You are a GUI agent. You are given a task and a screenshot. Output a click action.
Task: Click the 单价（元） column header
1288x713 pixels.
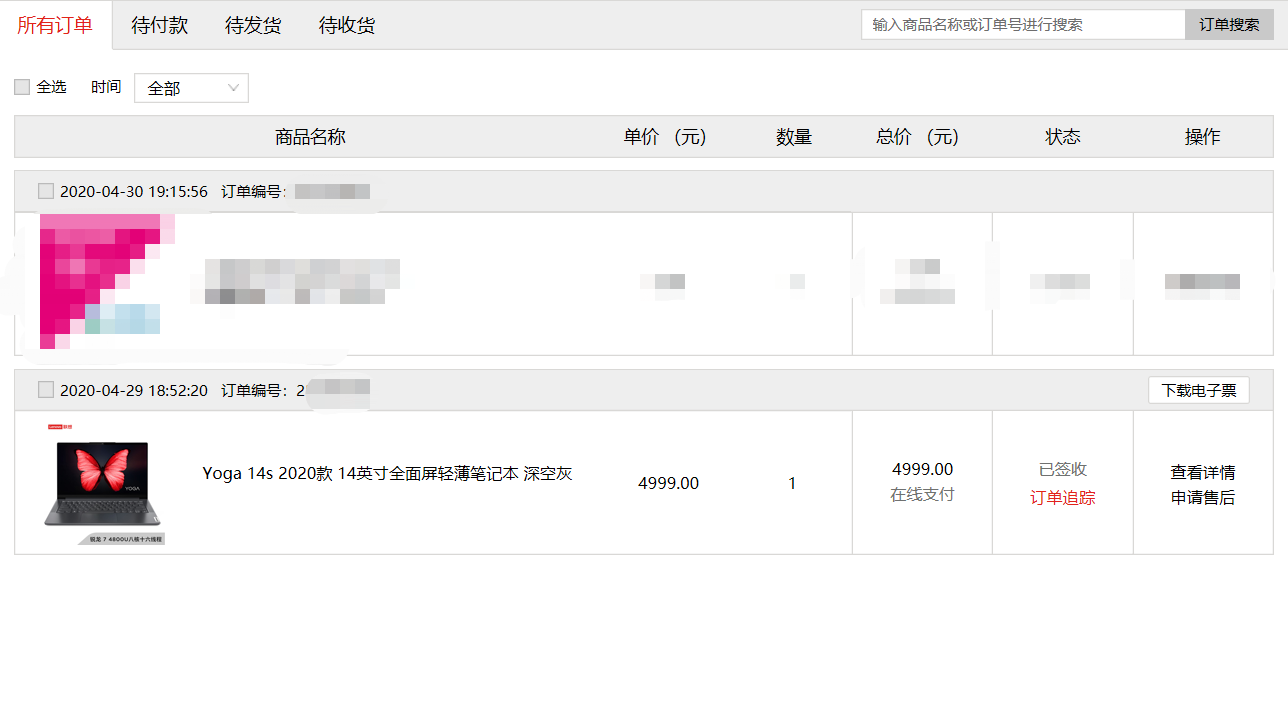(666, 137)
